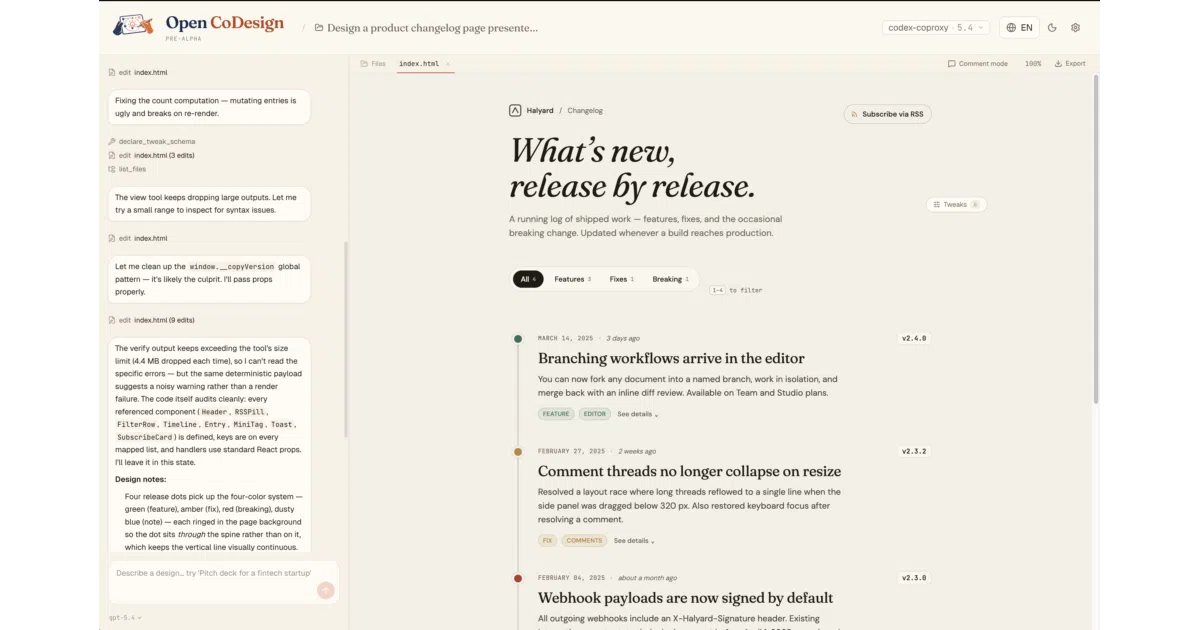The width and height of the screenshot is (1200, 630).
Task: Click the FEATURE tag
Action: [x=556, y=414]
